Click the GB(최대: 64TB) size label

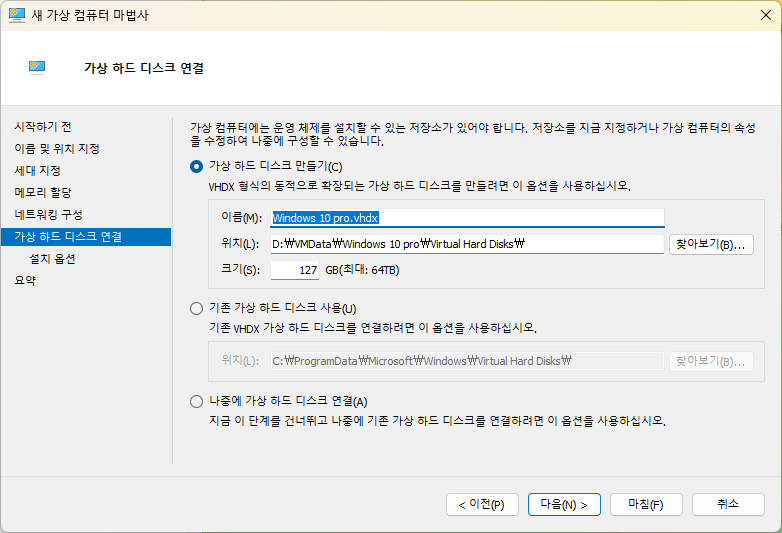point(363,270)
